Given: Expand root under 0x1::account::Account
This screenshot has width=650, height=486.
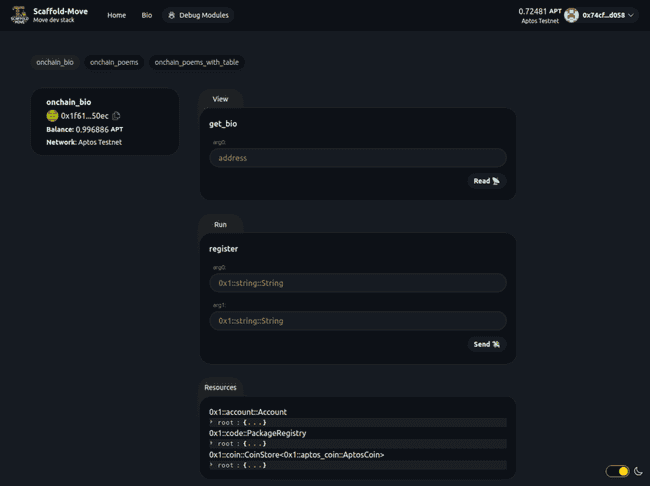Looking at the screenshot, I should point(212,422).
